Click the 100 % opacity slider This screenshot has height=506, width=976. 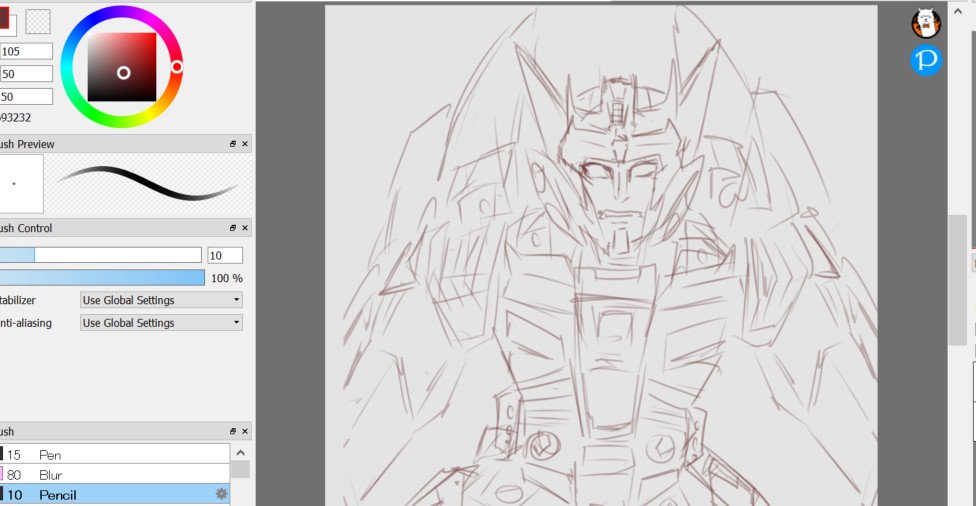102,278
